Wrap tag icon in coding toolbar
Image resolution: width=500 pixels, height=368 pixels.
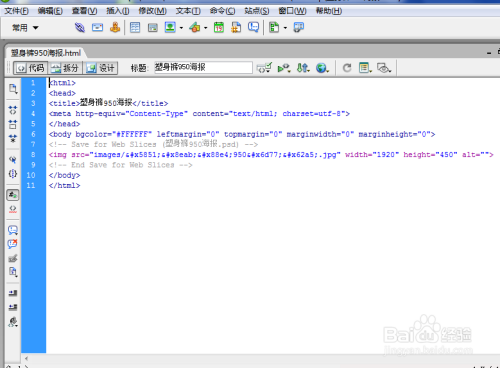[x=13, y=258]
